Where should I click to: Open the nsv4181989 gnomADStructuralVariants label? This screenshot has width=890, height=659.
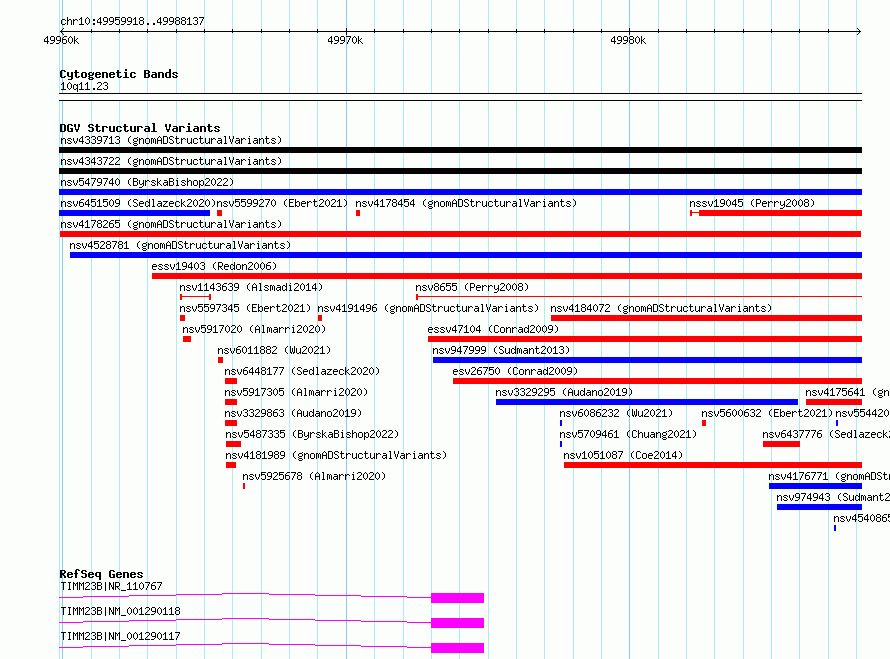(336, 455)
